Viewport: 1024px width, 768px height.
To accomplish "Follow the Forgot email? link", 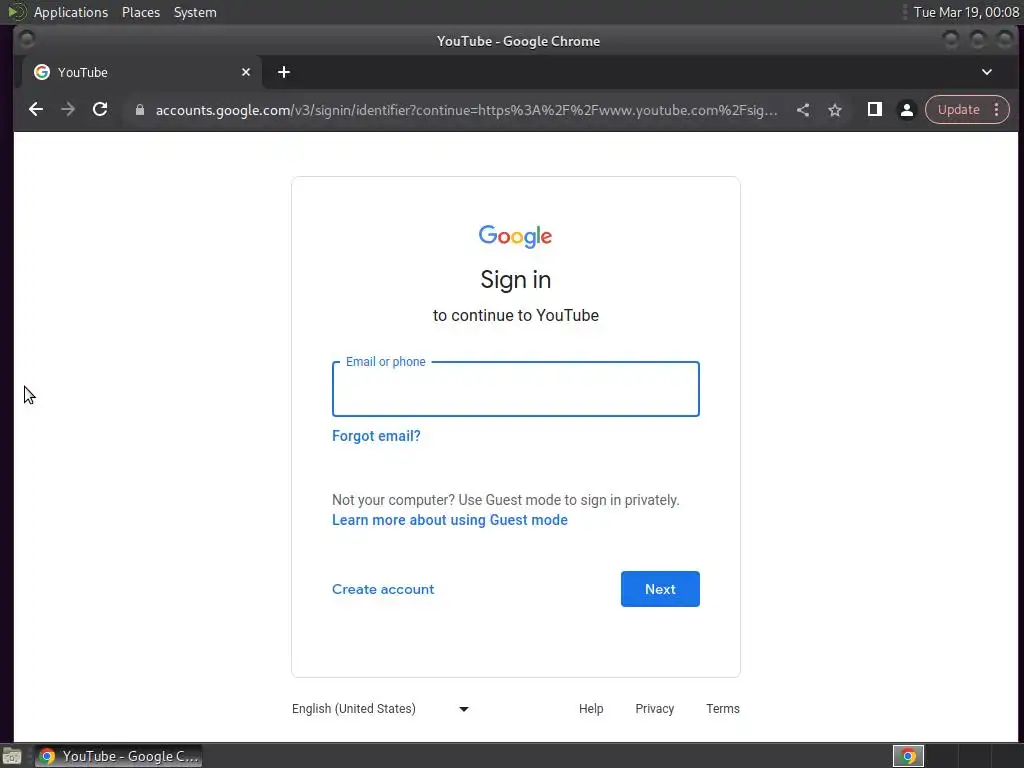I will tap(376, 436).
